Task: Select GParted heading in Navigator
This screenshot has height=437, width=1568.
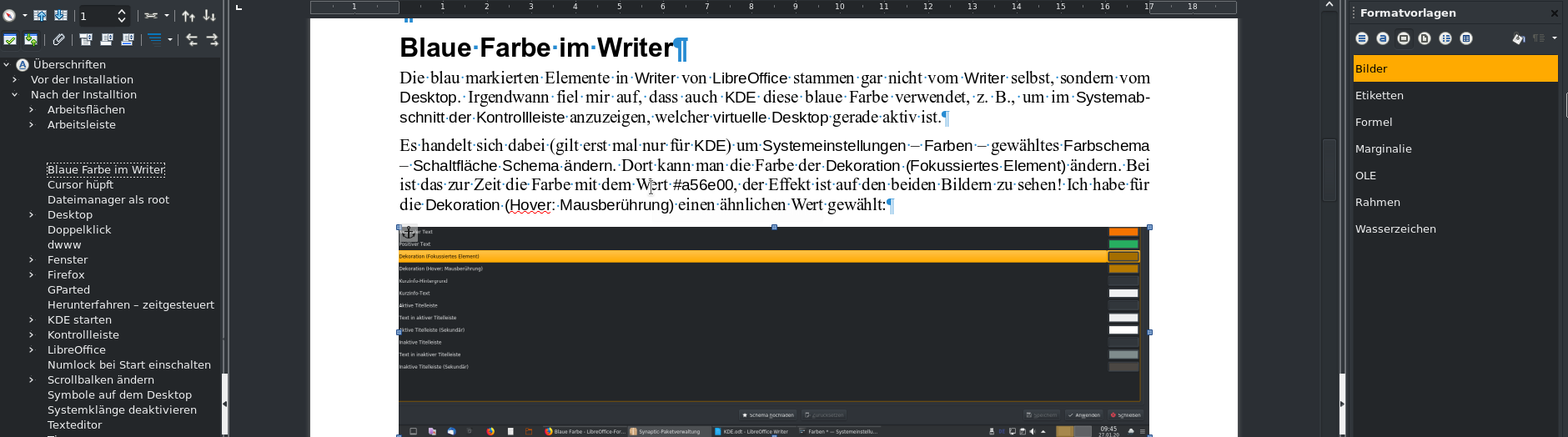Action: coord(68,289)
